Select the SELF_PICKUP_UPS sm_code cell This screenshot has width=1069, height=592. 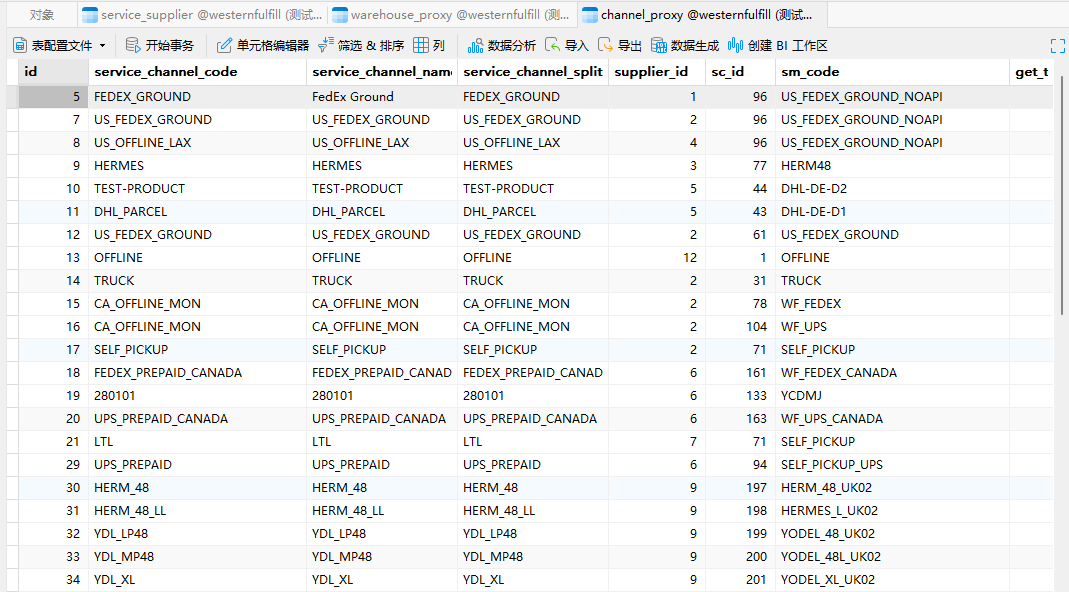pos(892,465)
